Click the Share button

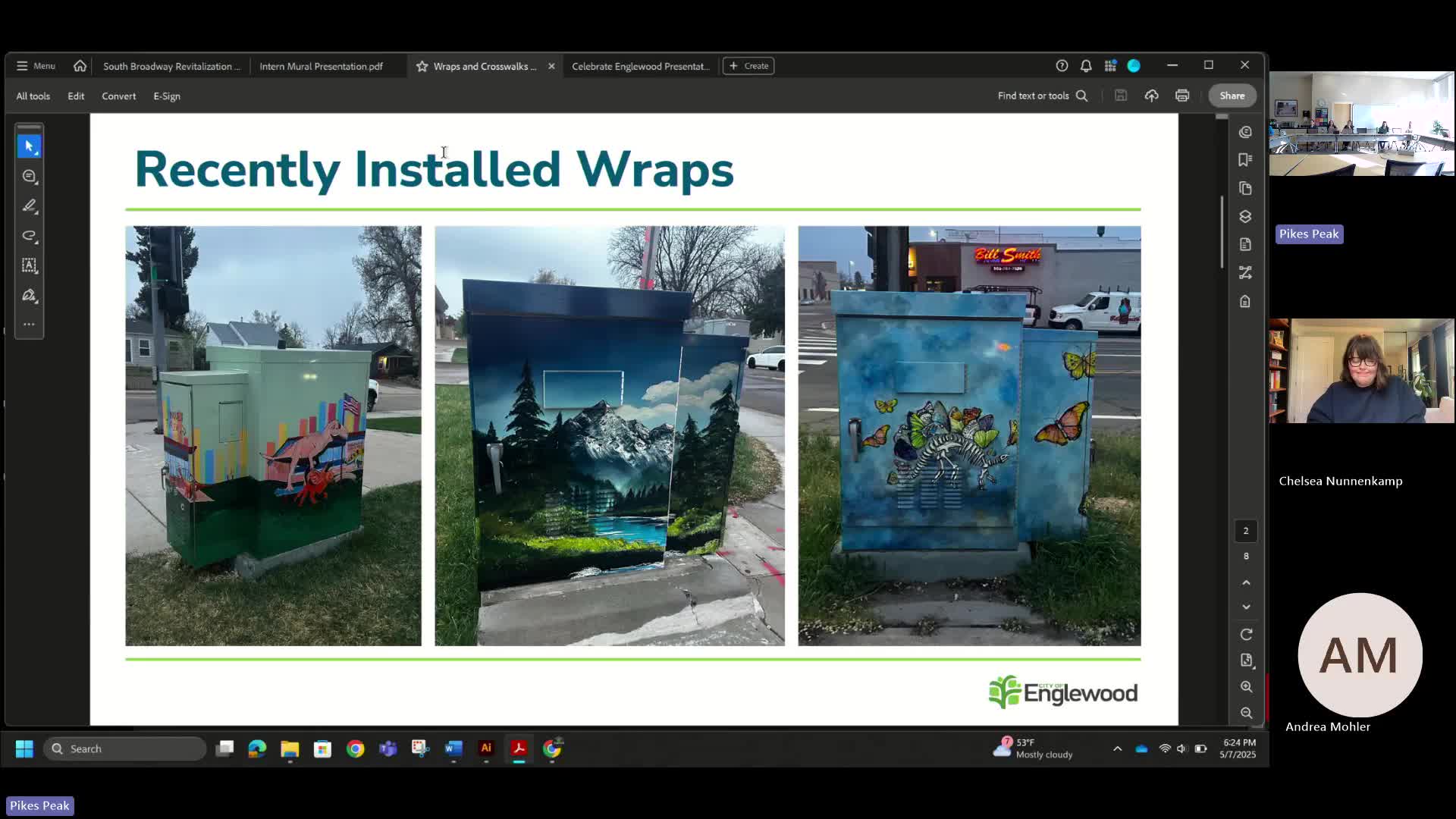1232,96
